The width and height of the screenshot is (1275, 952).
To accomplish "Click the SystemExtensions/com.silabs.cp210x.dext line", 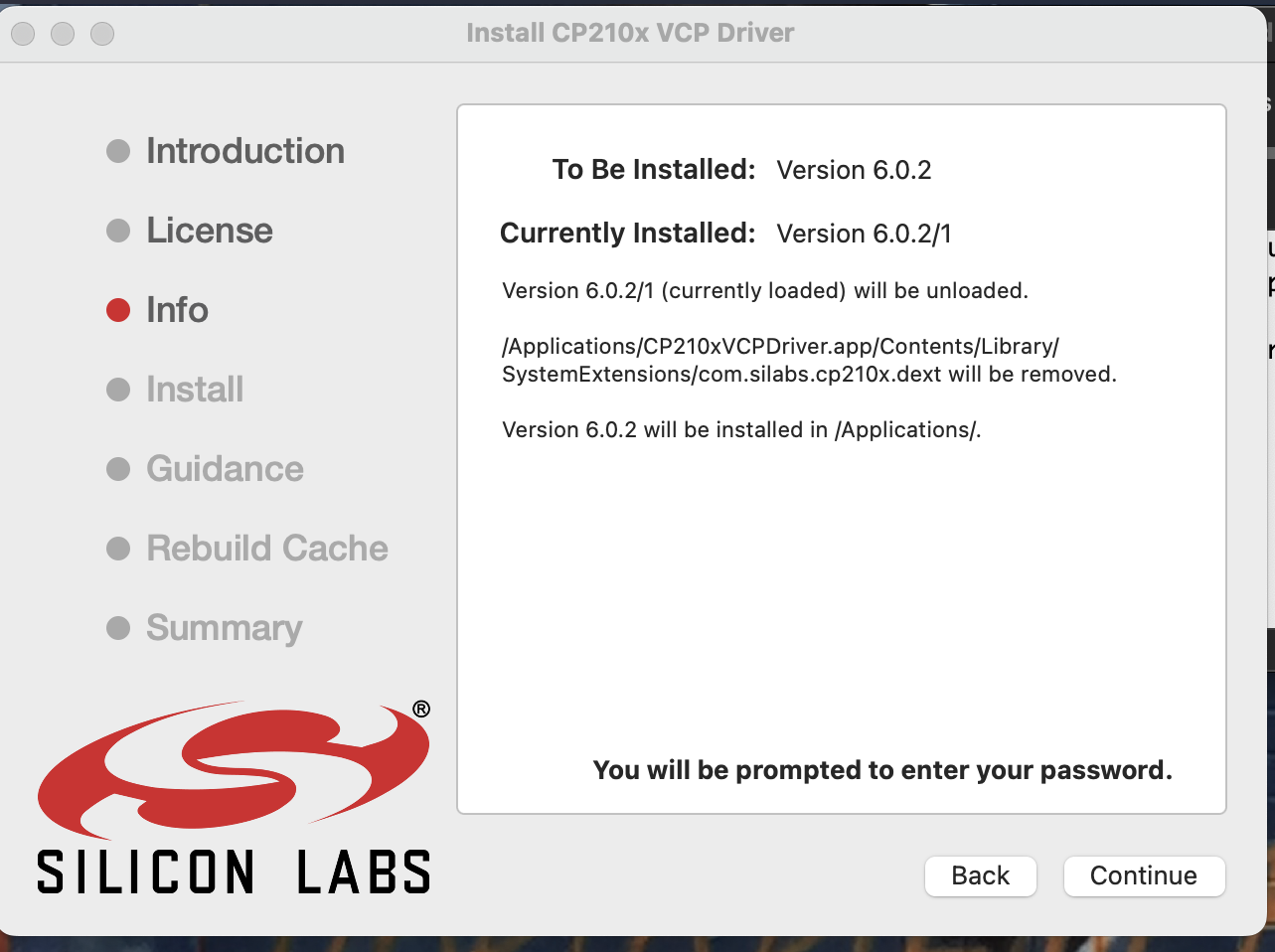I will coord(809,375).
